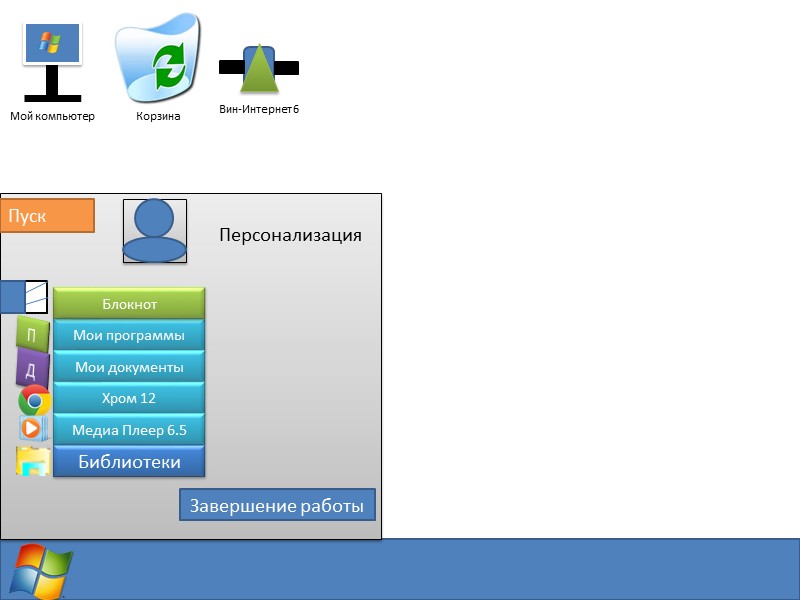The height and width of the screenshot is (600, 800).
Task: Select Мои программы in the Start menu
Action: click(x=129, y=335)
